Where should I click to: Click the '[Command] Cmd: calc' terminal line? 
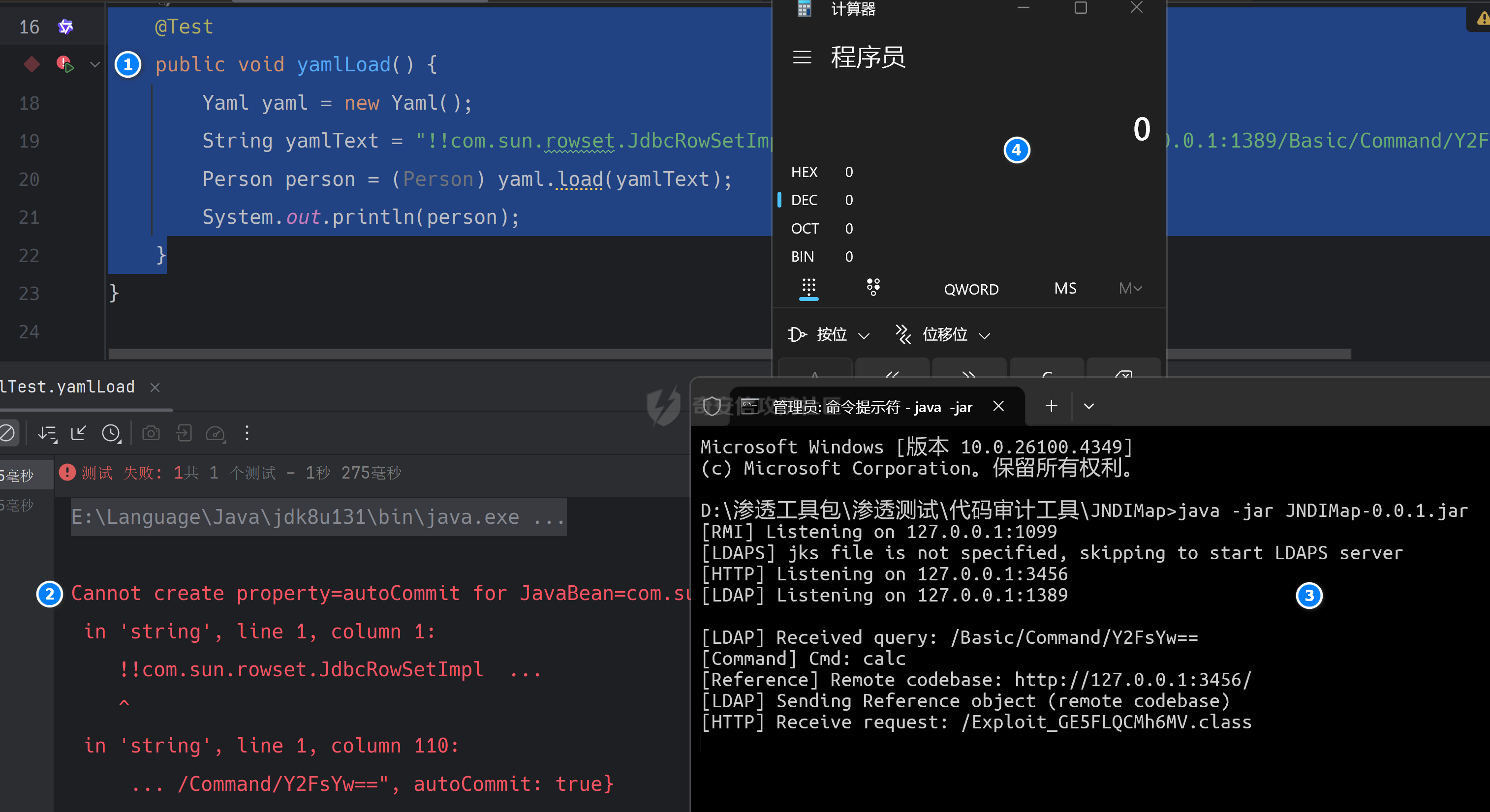coord(803,658)
